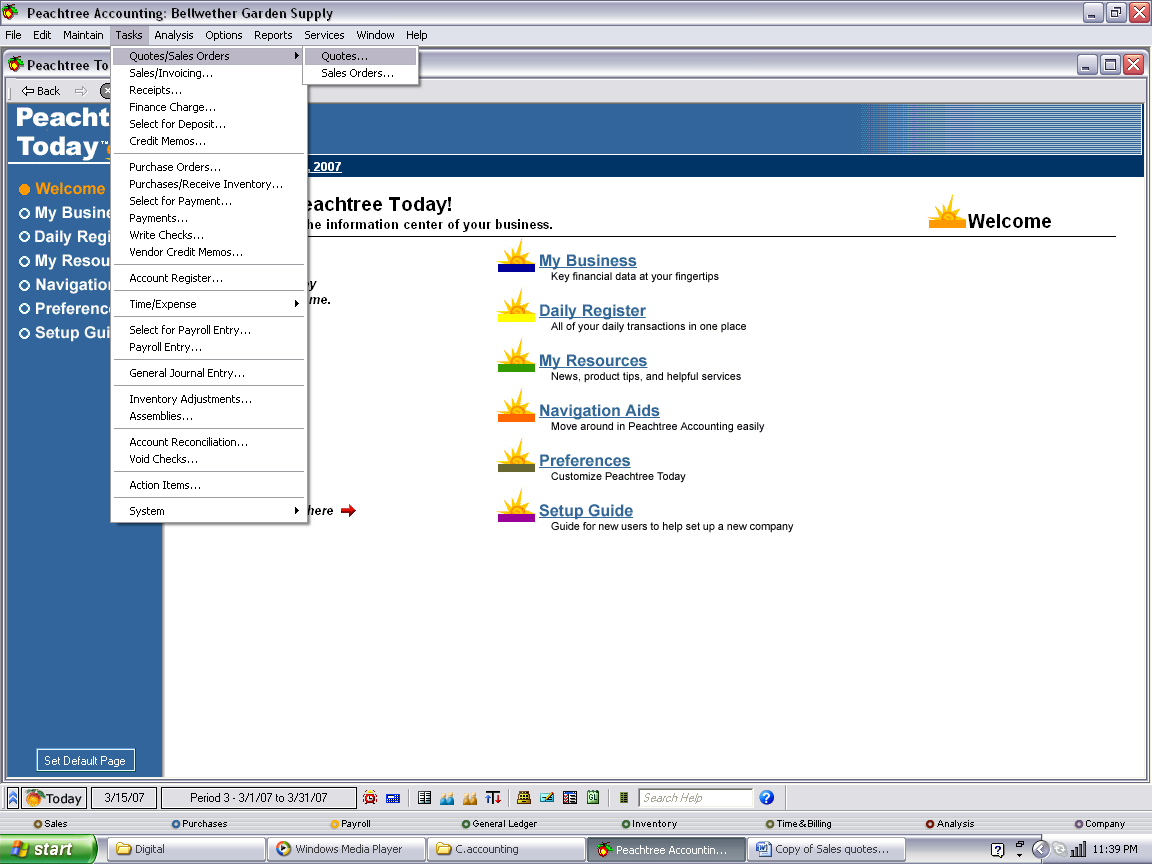The height and width of the screenshot is (864, 1152).
Task: Click the blue question mark help icon
Action: click(766, 798)
